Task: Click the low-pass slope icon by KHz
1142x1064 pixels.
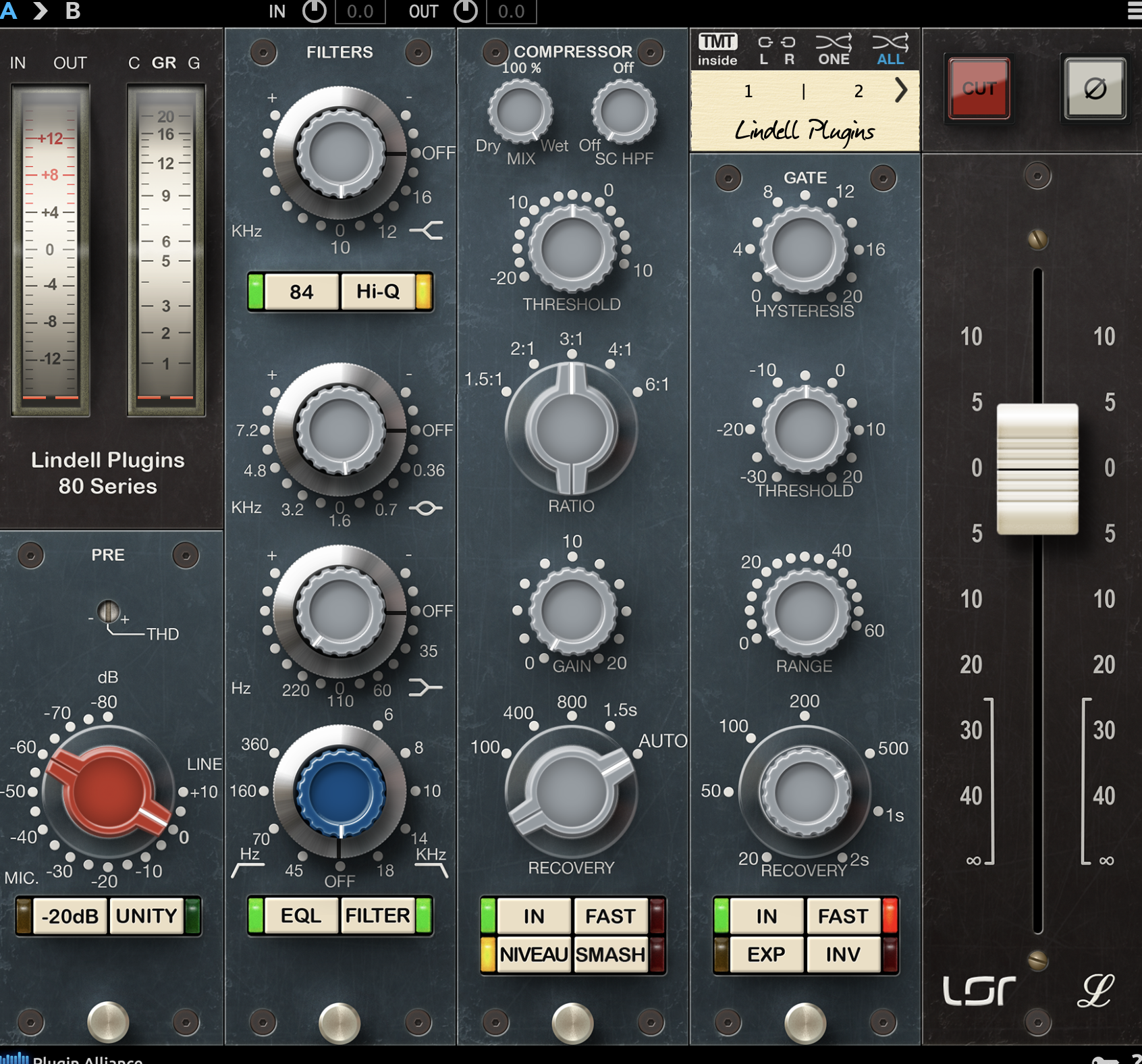Action: [x=431, y=870]
